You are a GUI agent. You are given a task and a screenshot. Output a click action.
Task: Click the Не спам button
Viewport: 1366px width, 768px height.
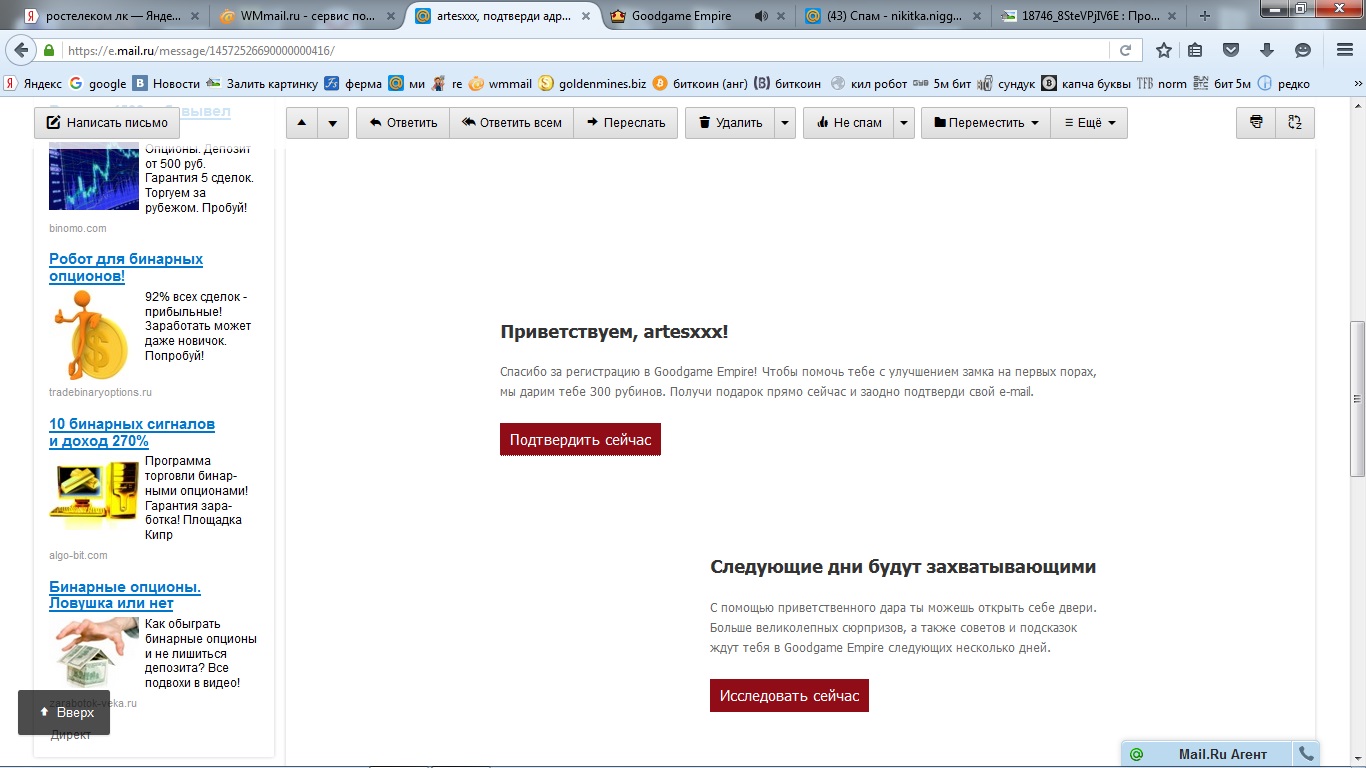click(x=849, y=123)
